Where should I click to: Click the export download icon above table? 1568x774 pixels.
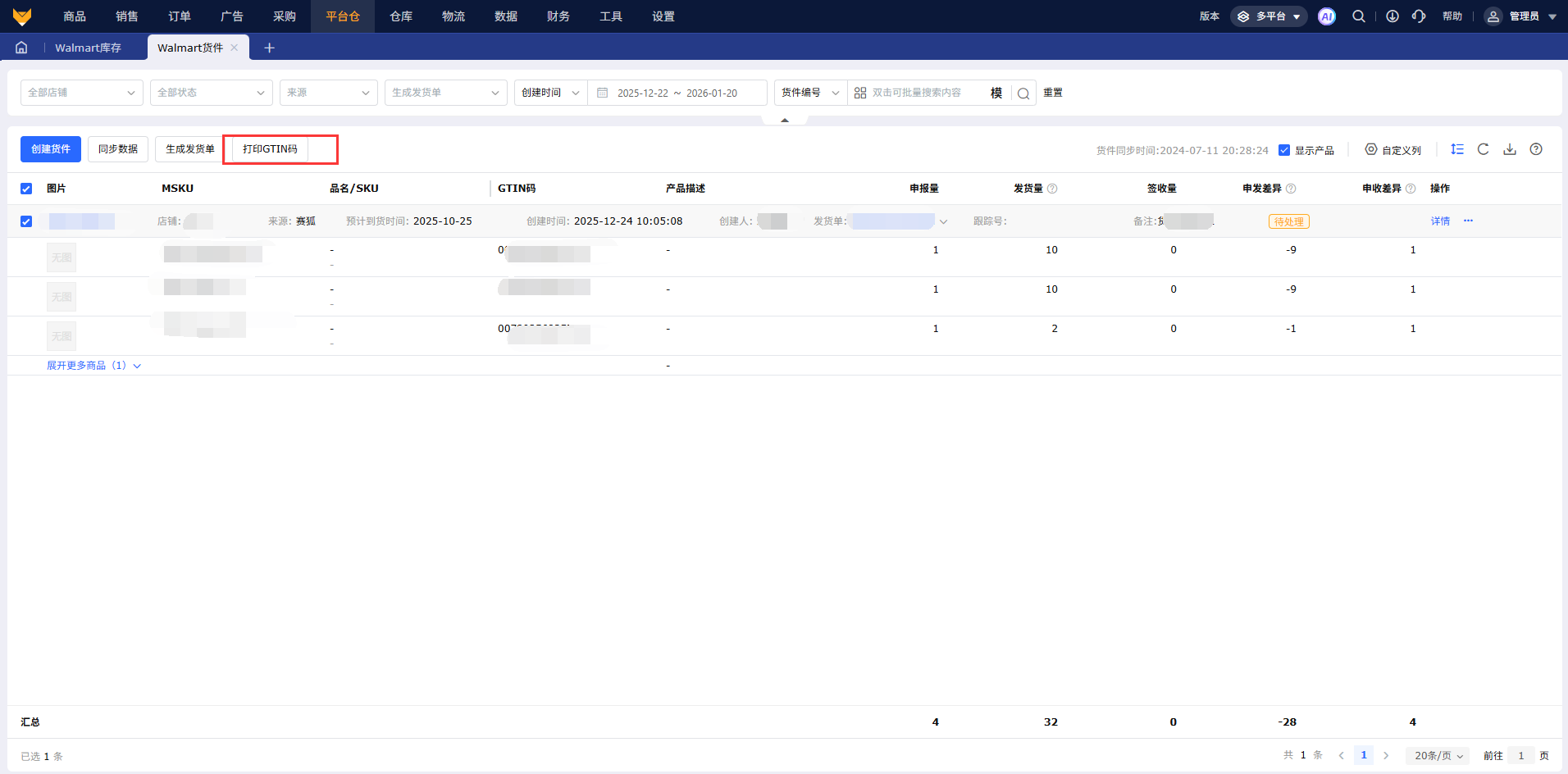pos(1510,149)
